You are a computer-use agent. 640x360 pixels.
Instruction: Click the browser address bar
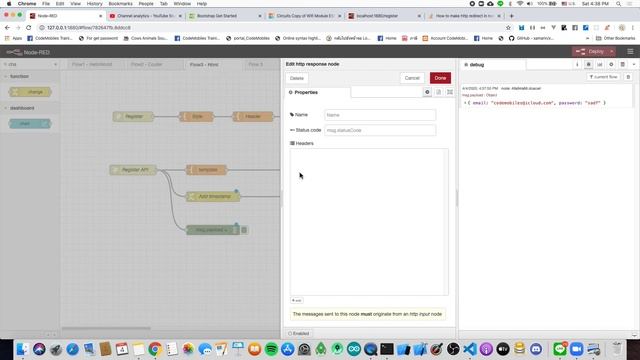(x=269, y=28)
